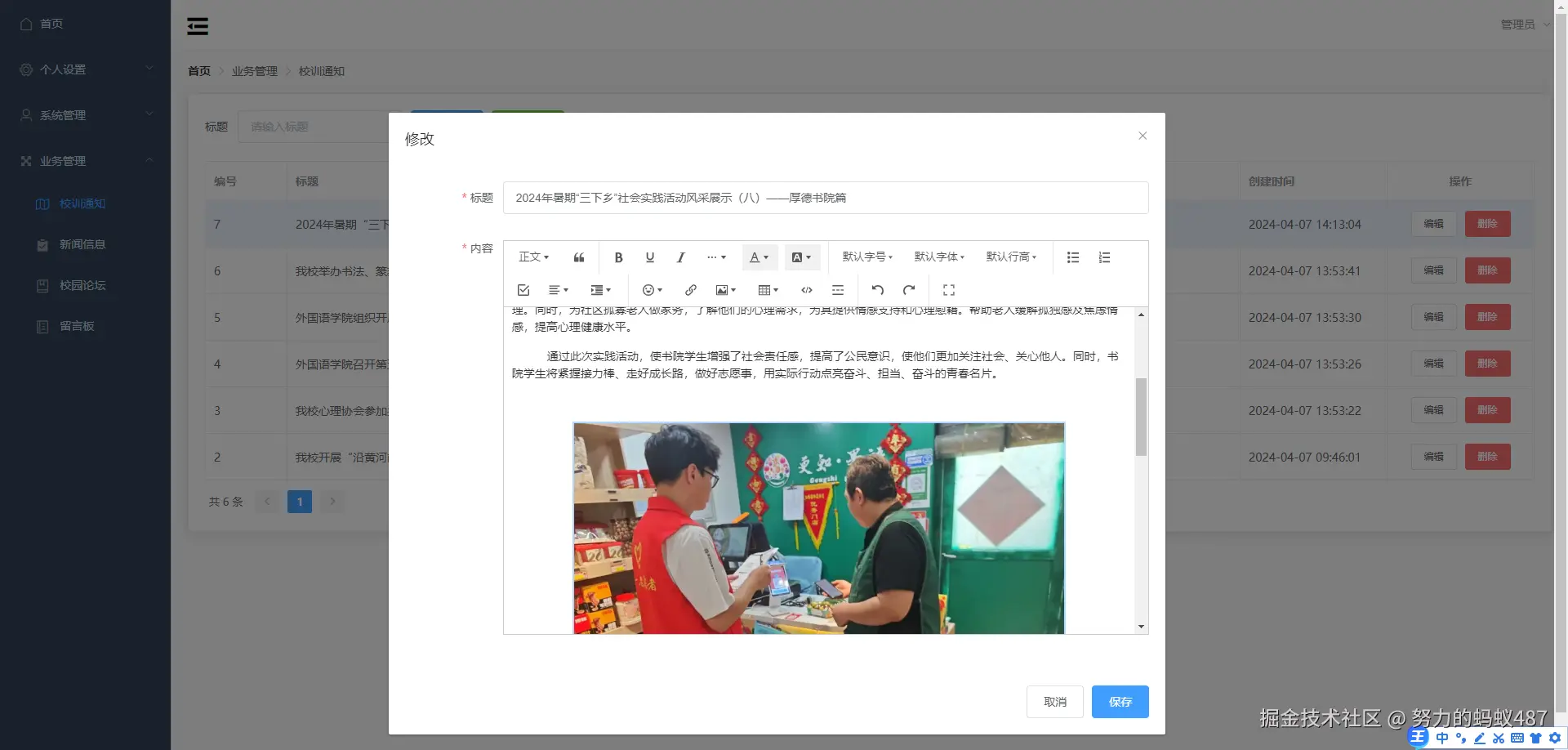
Task: Apply italic formatting
Action: tap(680, 257)
